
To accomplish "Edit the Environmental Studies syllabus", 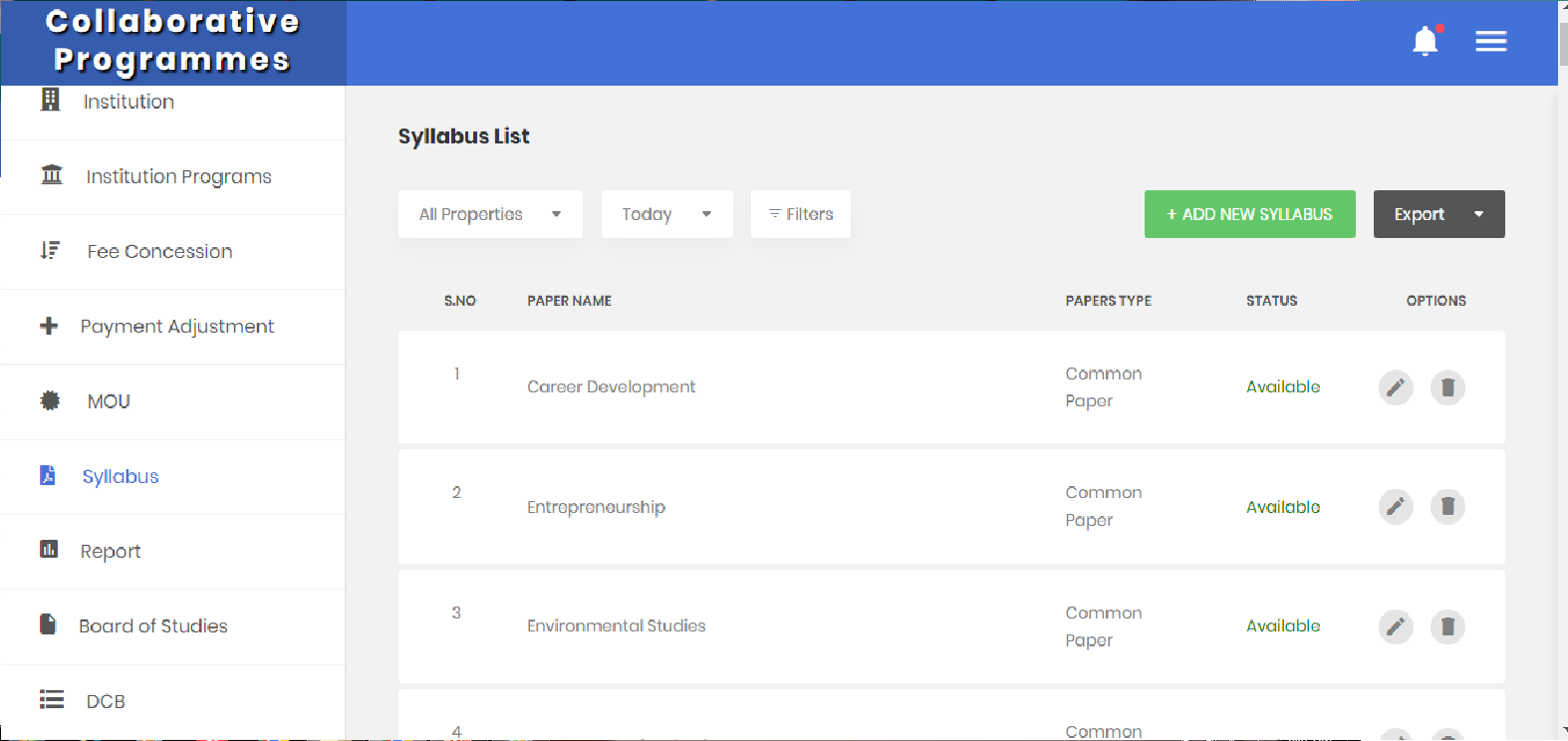I will pos(1396,626).
